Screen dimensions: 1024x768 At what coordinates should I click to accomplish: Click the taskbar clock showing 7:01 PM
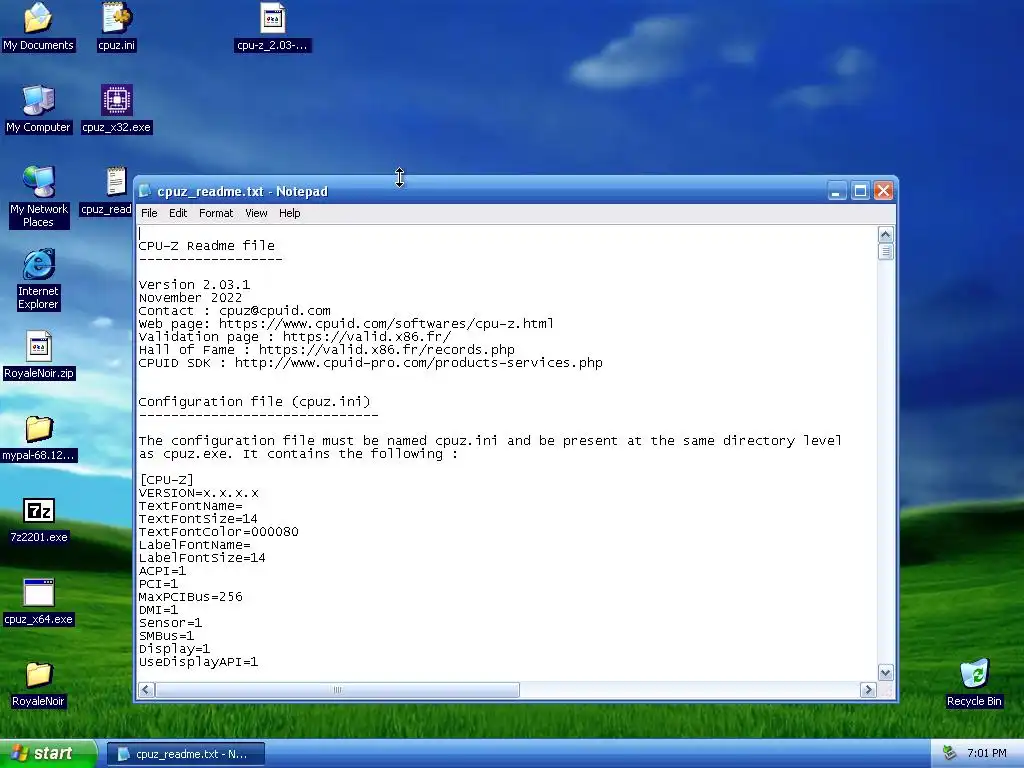[986, 753]
